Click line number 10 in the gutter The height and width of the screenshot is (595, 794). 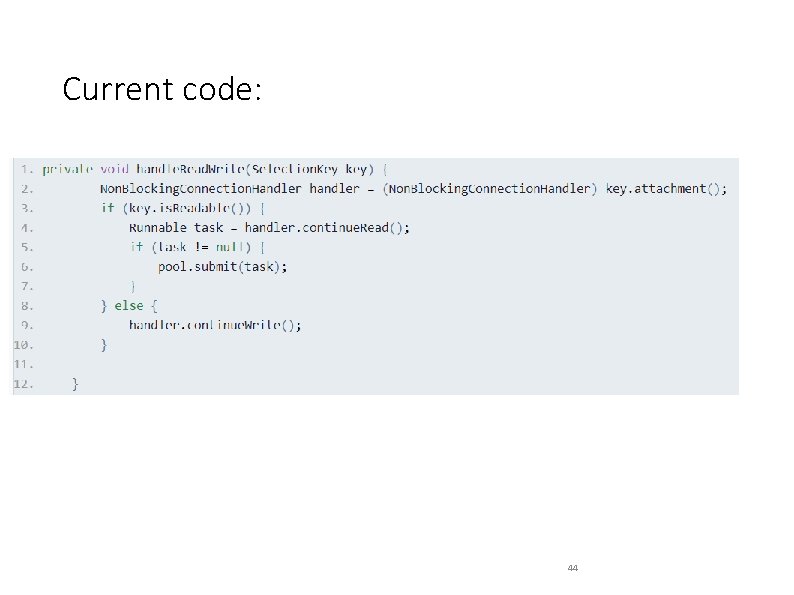click(23, 345)
